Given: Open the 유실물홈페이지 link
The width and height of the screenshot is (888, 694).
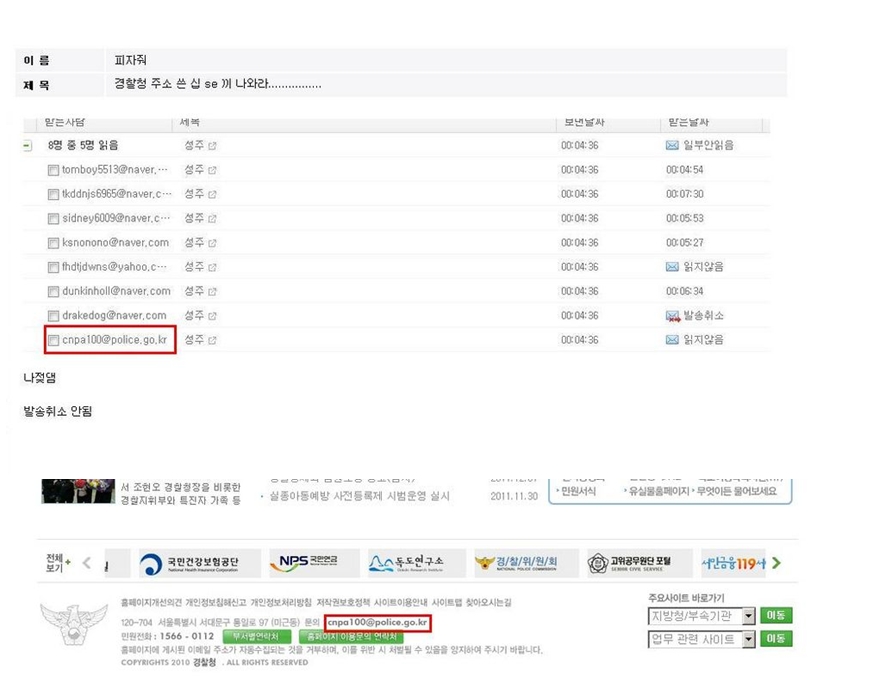Looking at the screenshot, I should point(659,491).
